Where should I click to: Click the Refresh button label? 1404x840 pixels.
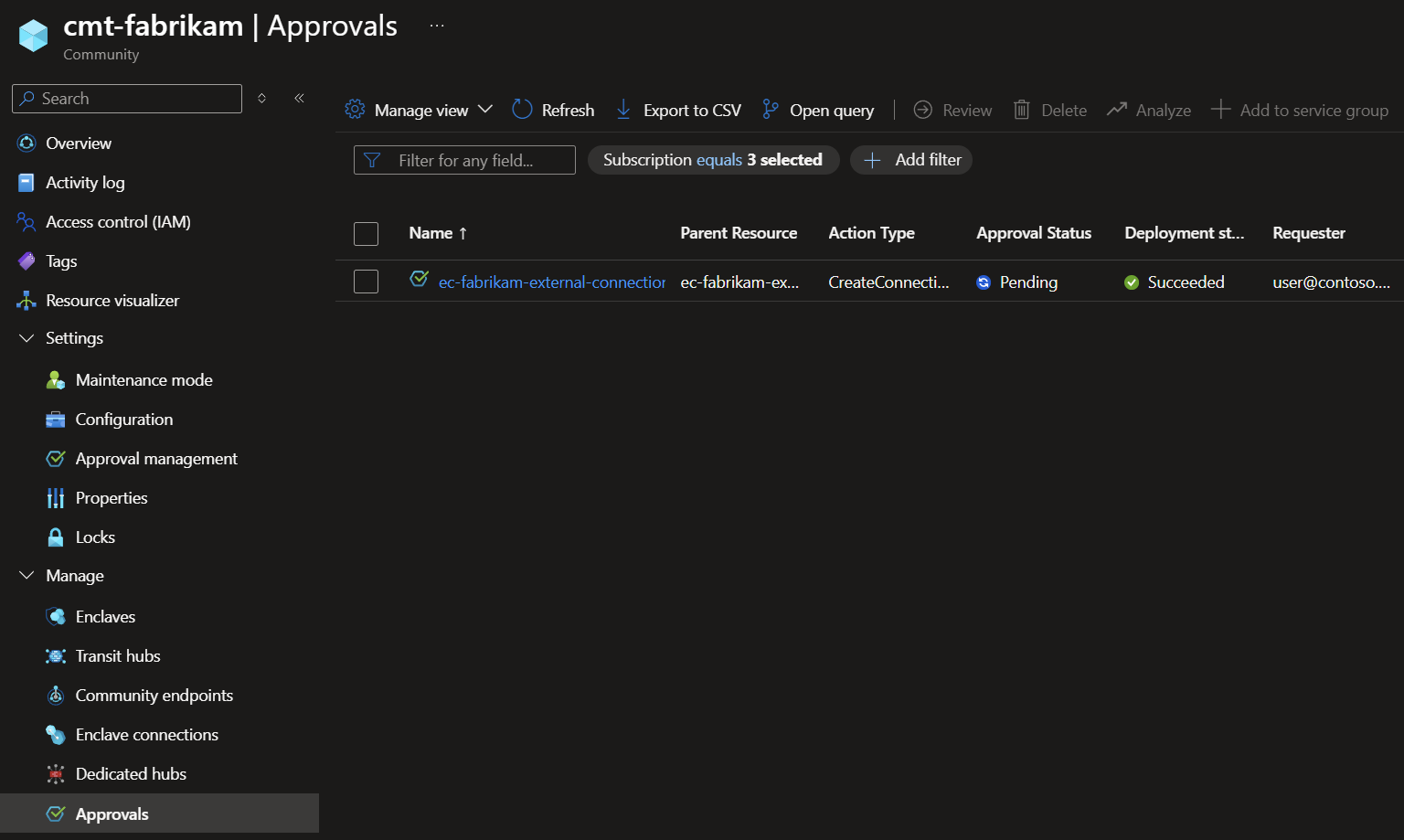pos(568,111)
